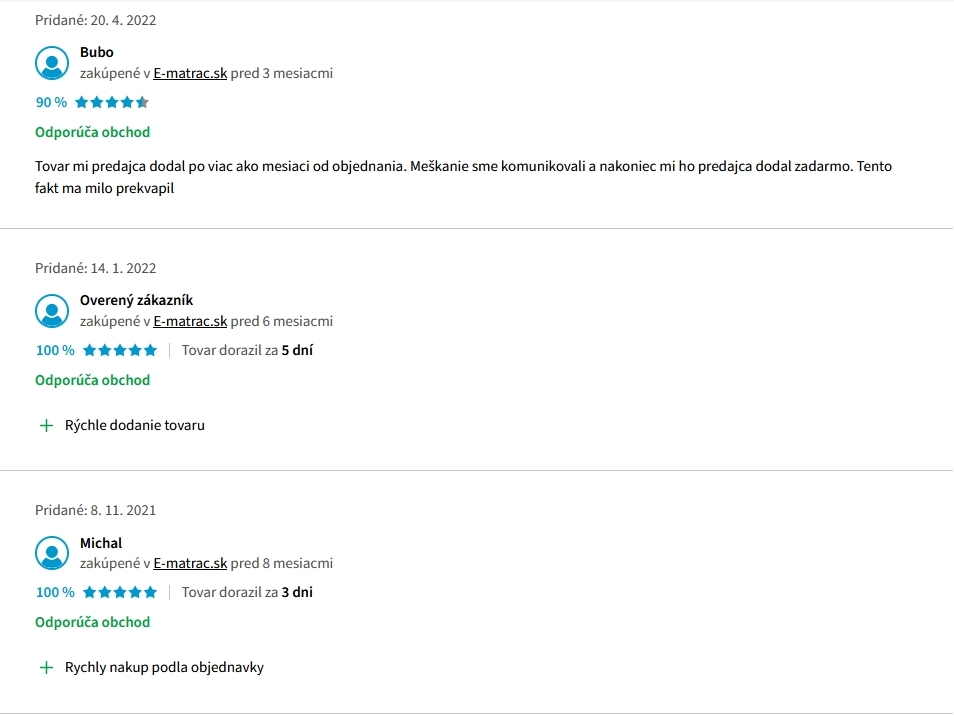
Task: Click Bubo's user avatar icon
Action: pos(52,63)
